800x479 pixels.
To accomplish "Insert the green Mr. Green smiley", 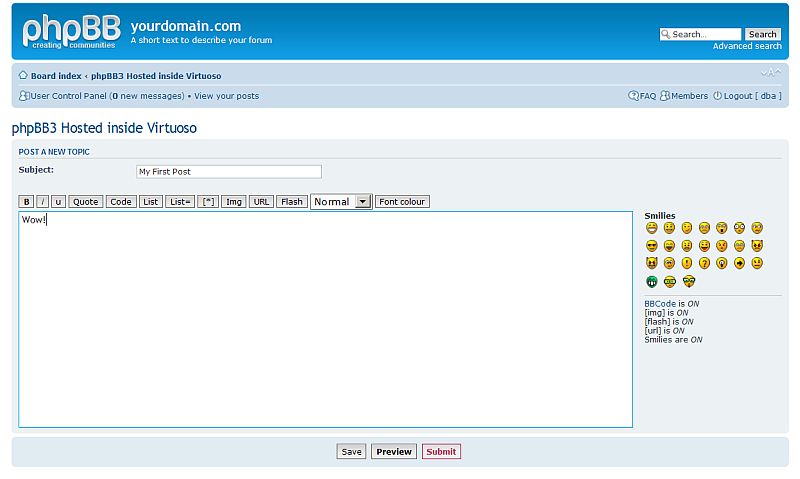I will pos(652,282).
